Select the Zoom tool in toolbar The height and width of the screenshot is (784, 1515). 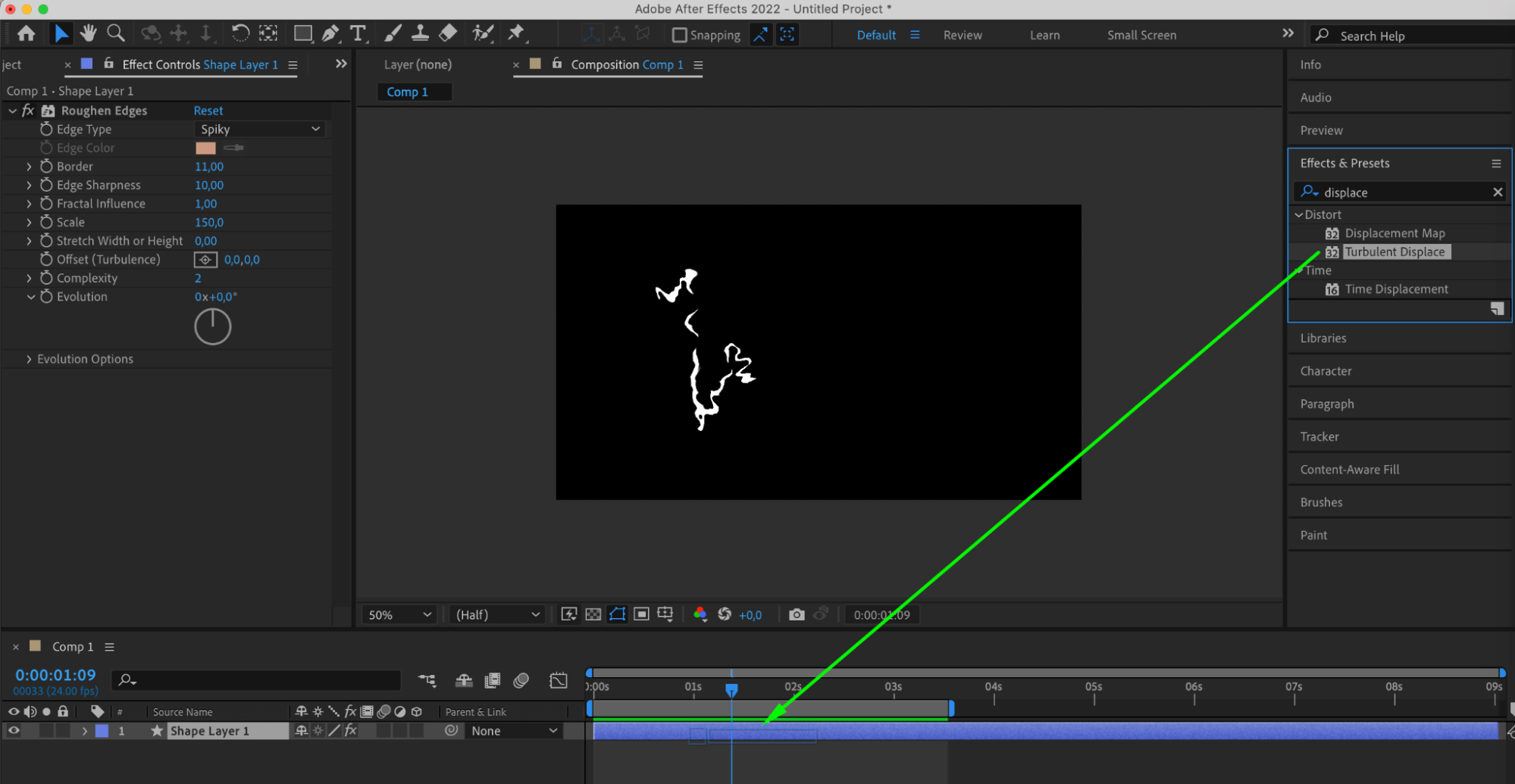116,33
